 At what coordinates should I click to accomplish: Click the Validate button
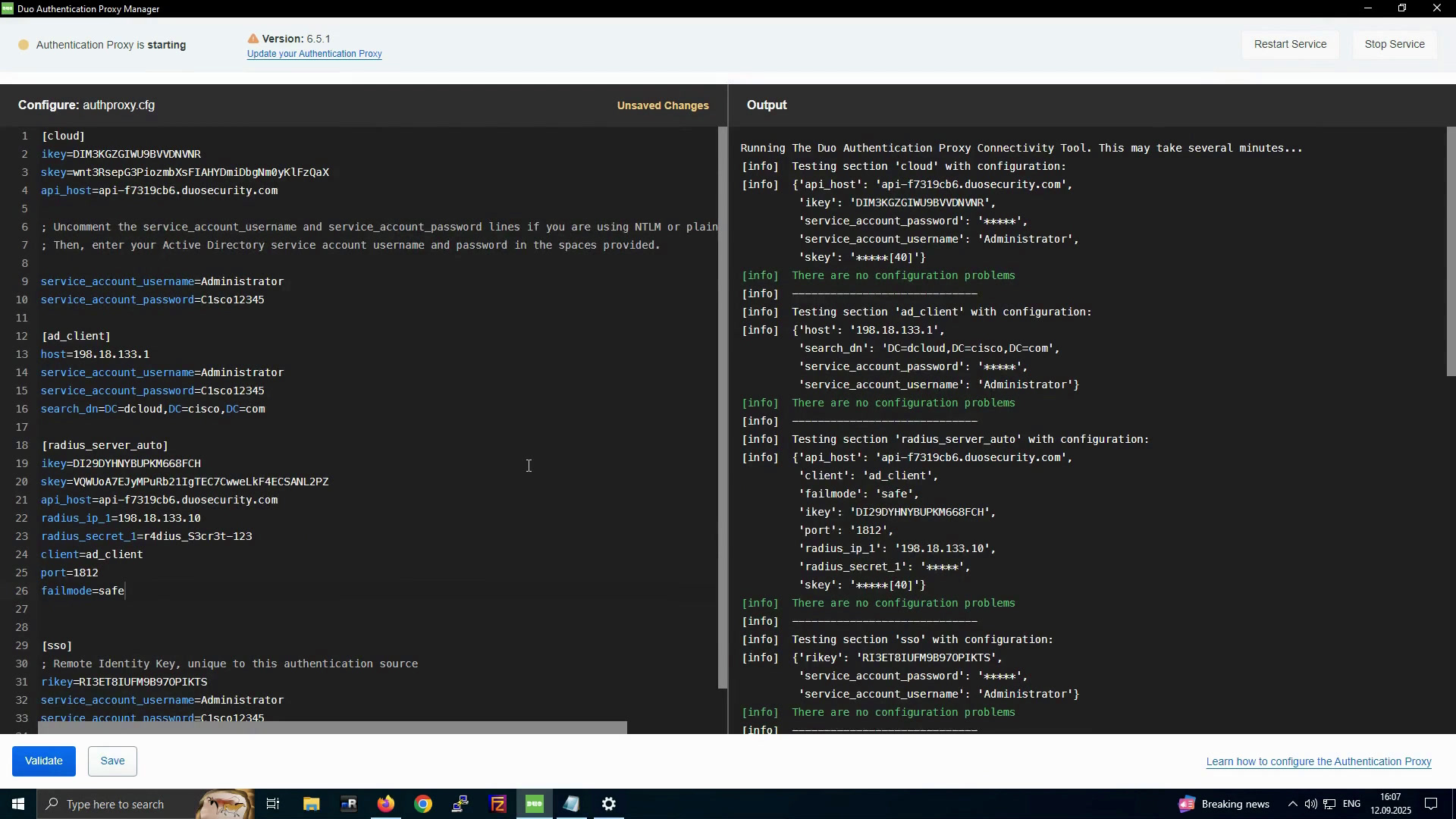pyautogui.click(x=44, y=761)
